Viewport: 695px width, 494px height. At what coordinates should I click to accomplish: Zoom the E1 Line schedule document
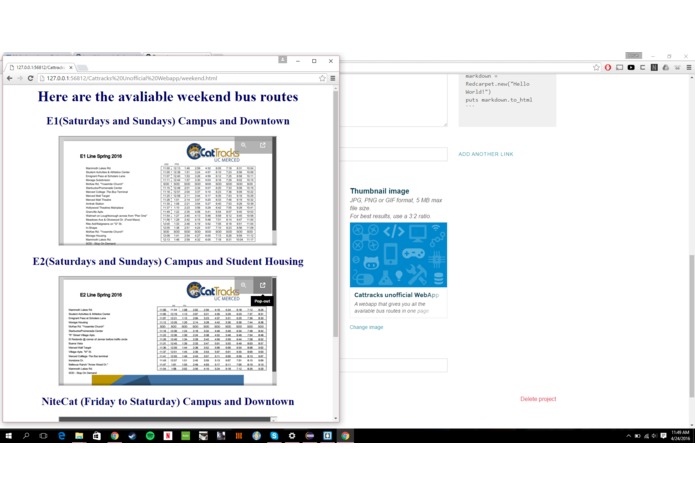pyautogui.click(x=243, y=145)
